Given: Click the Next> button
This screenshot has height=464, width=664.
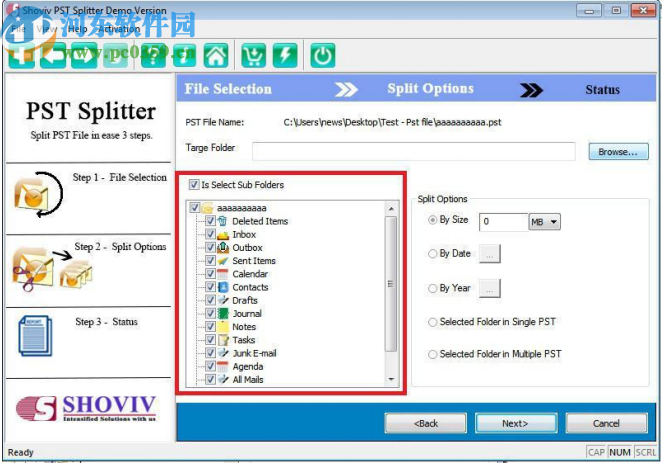Looking at the screenshot, I should pyautogui.click(x=516, y=423).
